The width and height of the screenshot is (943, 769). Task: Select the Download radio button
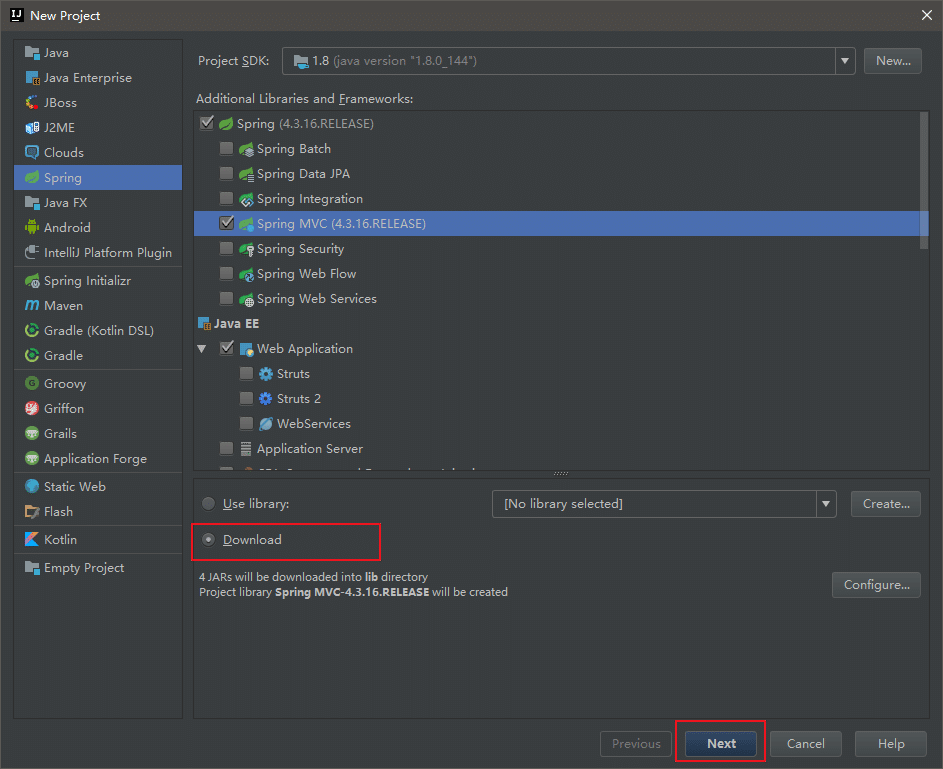209,540
